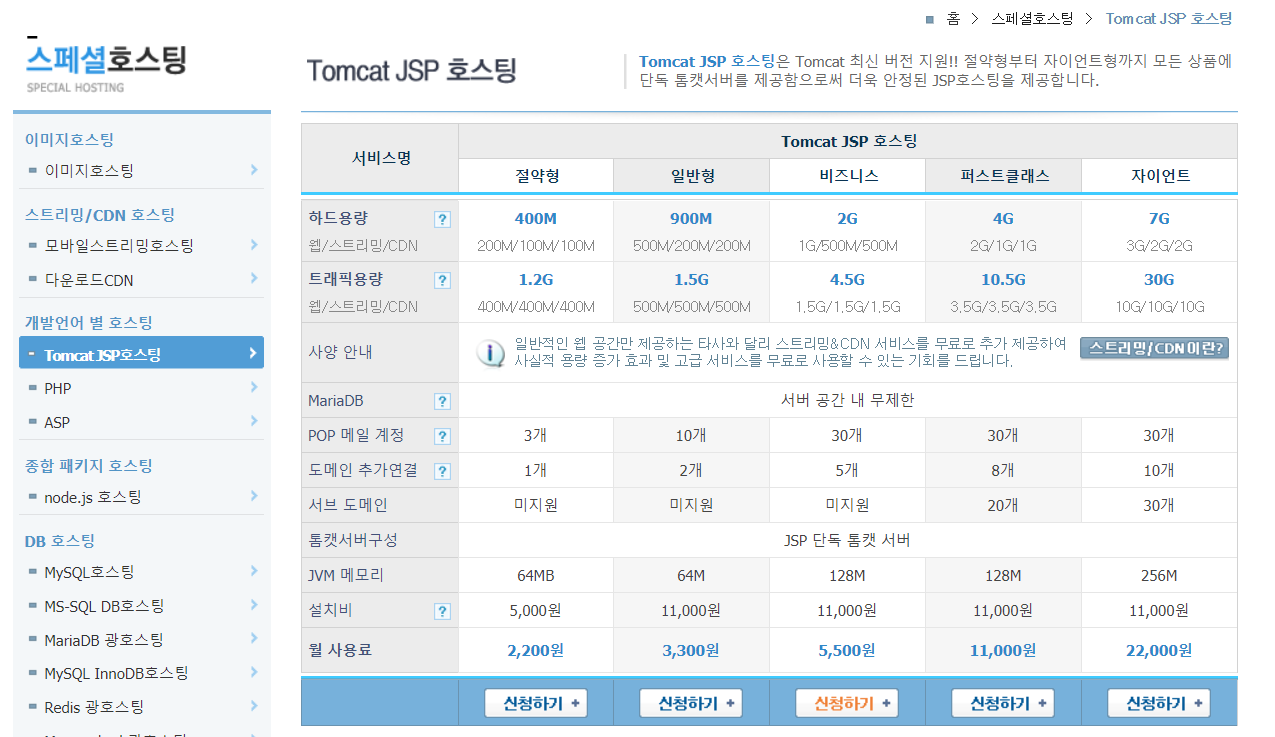Click 신청하기 button for 절약형 plan
1275x737 pixels.
(536, 703)
